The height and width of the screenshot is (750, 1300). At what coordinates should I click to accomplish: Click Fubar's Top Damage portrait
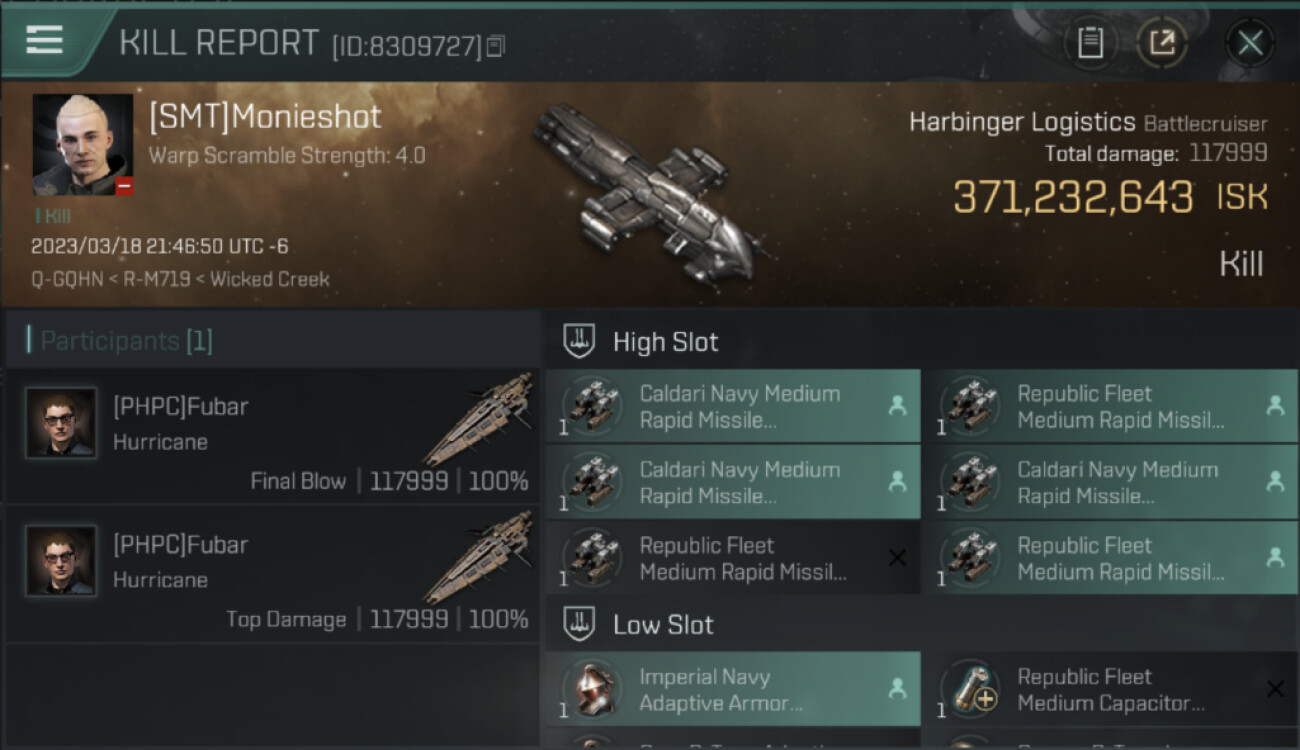pos(61,560)
